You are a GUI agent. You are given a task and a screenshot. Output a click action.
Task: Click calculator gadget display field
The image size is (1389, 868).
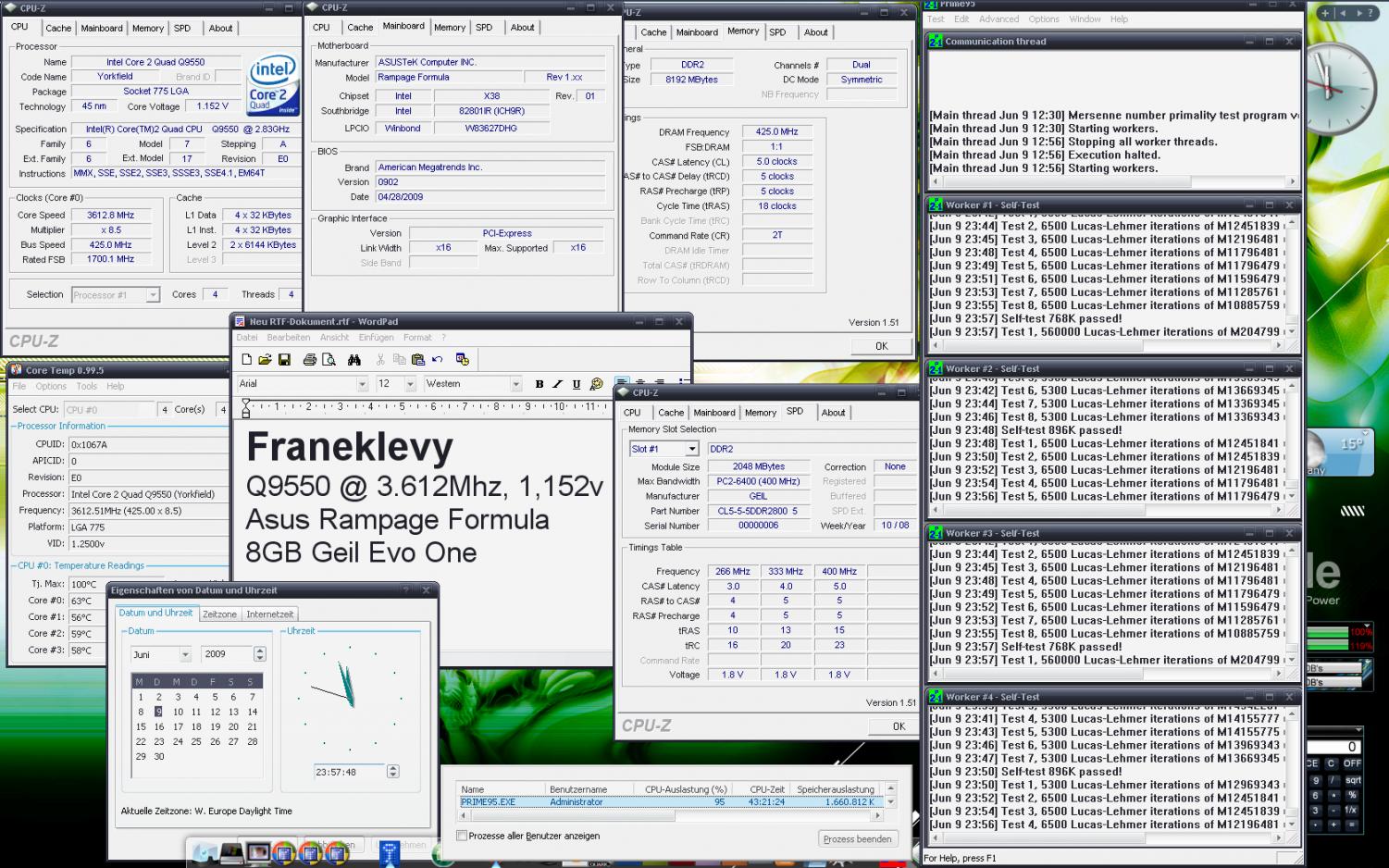(x=1335, y=746)
